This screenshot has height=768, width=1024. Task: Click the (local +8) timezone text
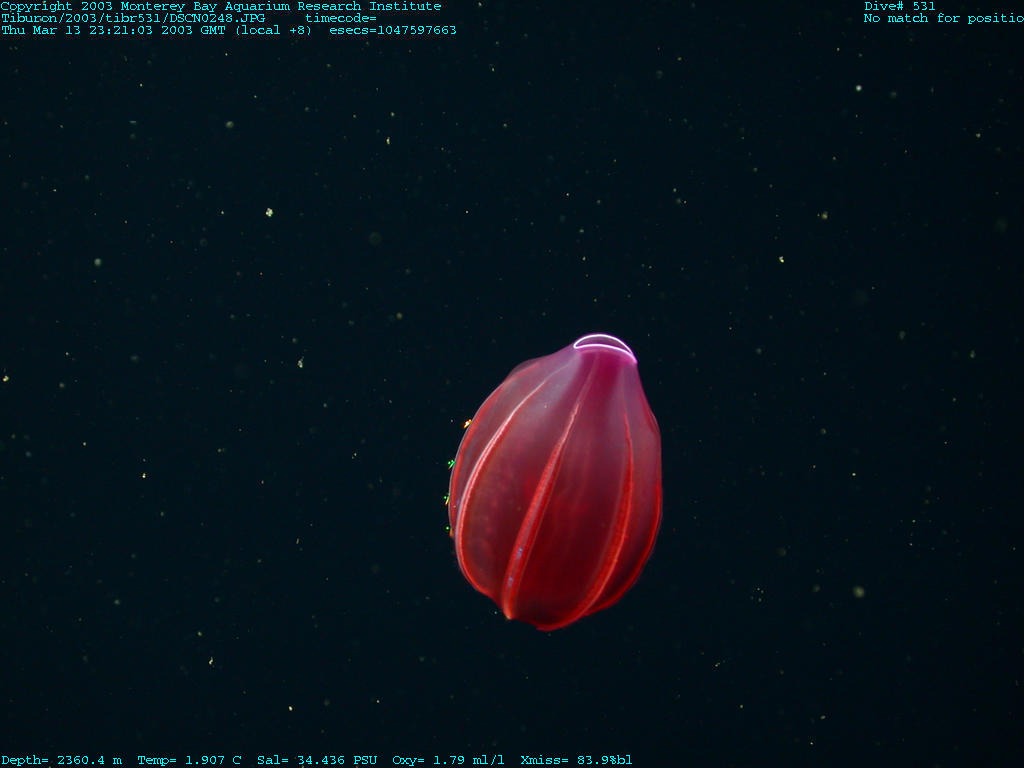pyautogui.click(x=273, y=30)
